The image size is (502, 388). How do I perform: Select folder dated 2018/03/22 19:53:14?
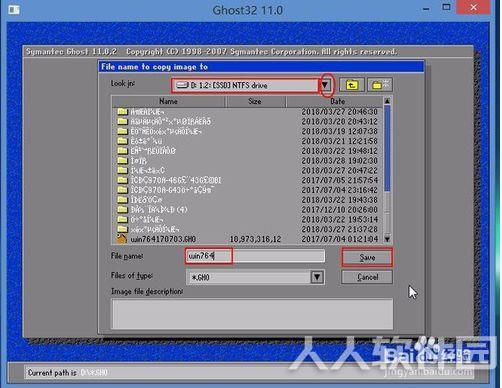pyautogui.click(x=247, y=219)
